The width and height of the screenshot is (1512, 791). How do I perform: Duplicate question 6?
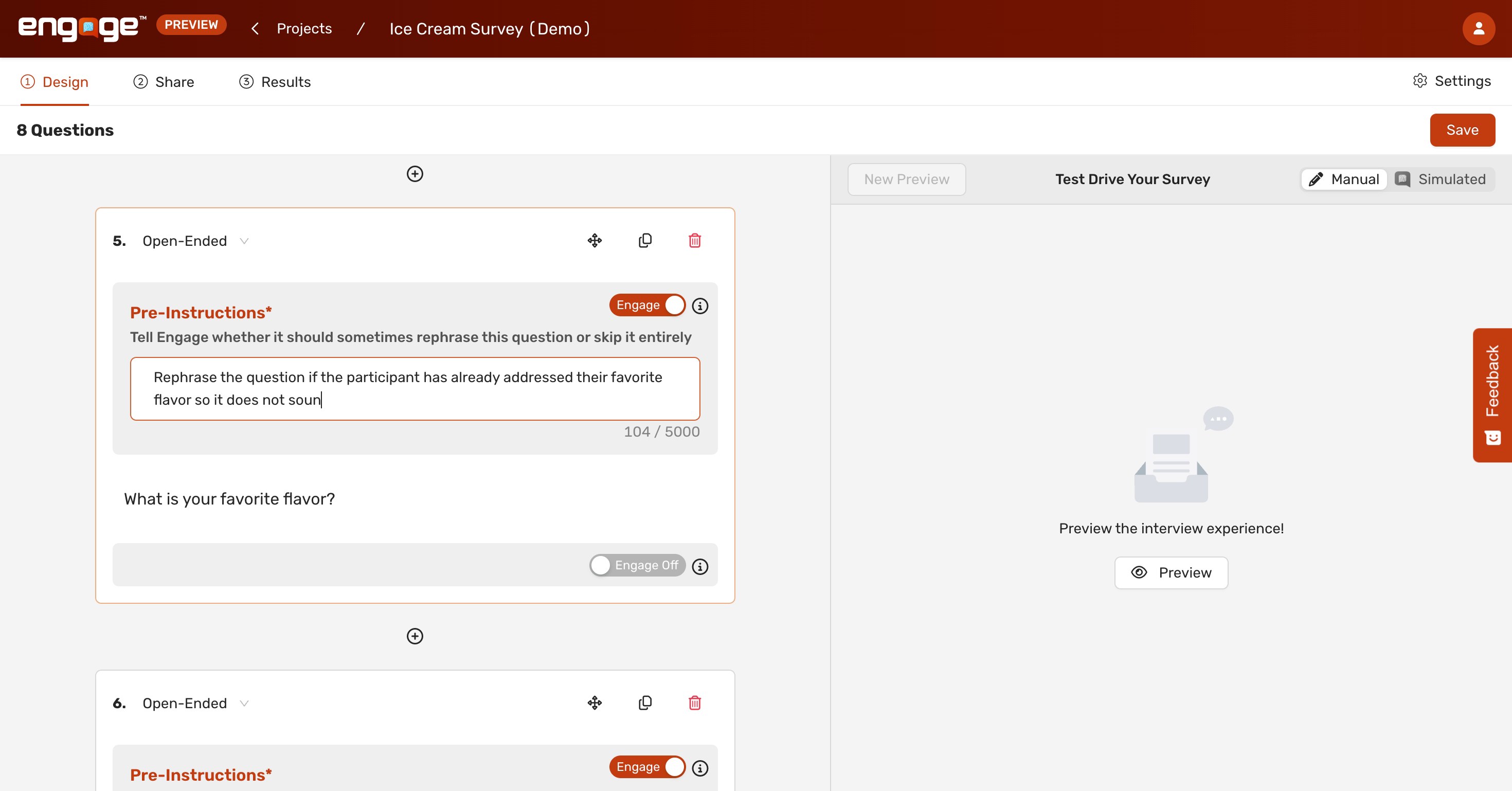645,703
